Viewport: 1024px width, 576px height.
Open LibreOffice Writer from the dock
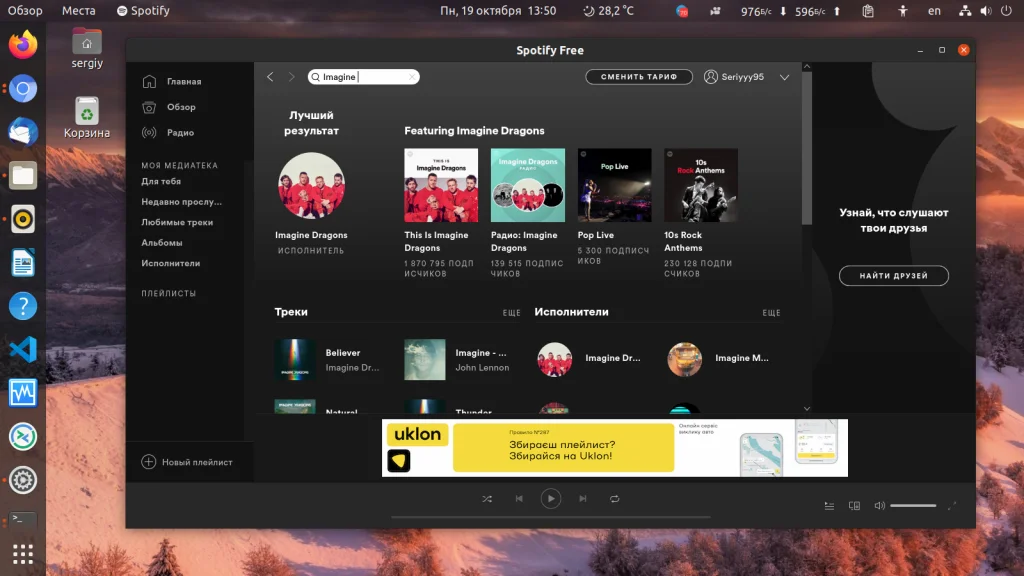point(23,263)
